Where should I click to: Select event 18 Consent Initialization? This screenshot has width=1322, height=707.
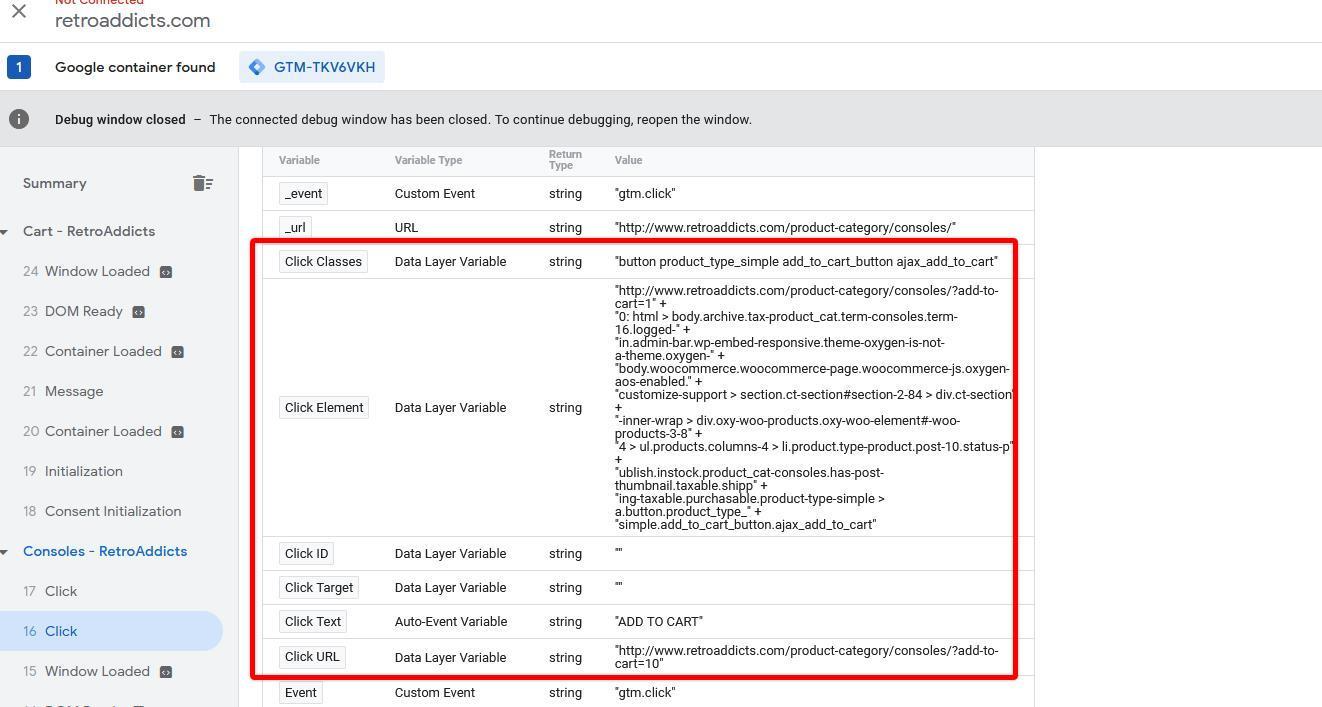(112, 511)
